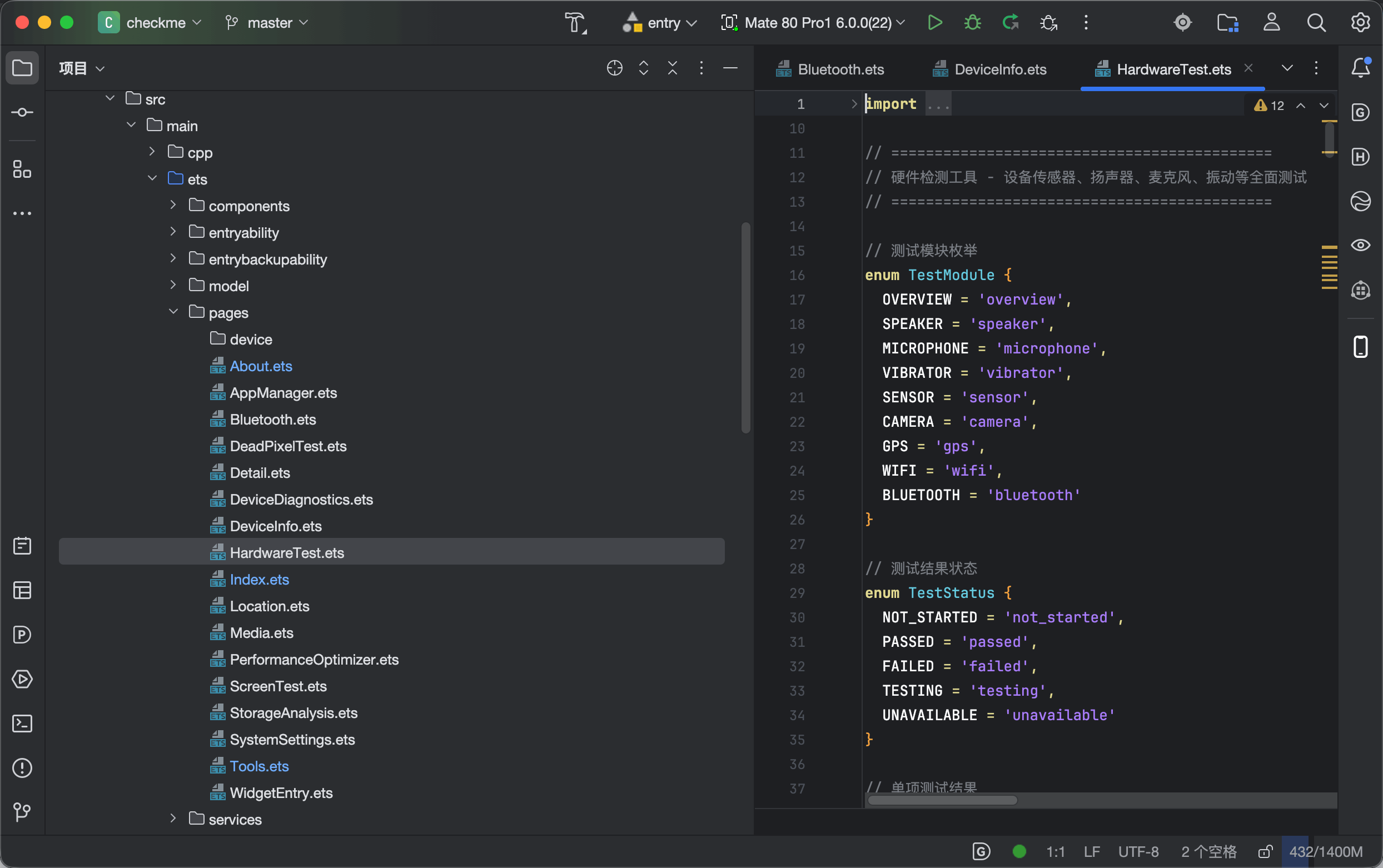This screenshot has height=868, width=1383.
Task: Expand all nodes in project panel
Action: coord(644,68)
